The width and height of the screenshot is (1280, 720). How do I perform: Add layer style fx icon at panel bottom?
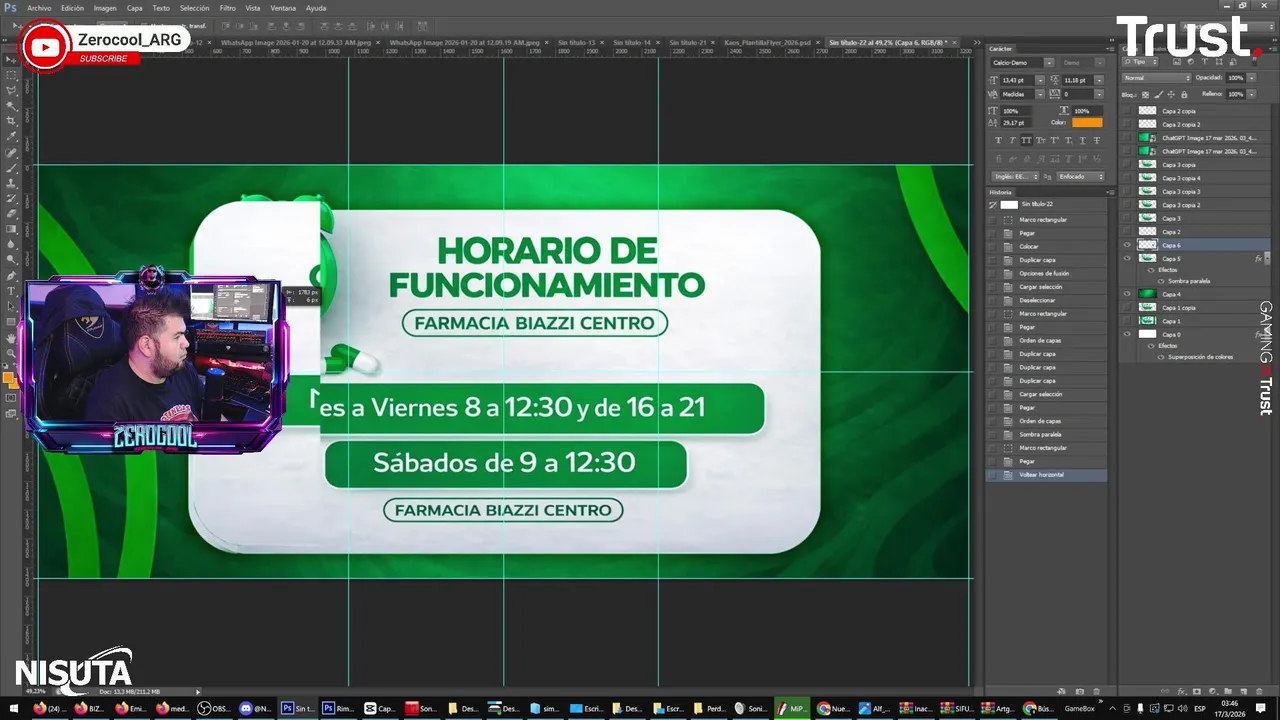[1181, 691]
